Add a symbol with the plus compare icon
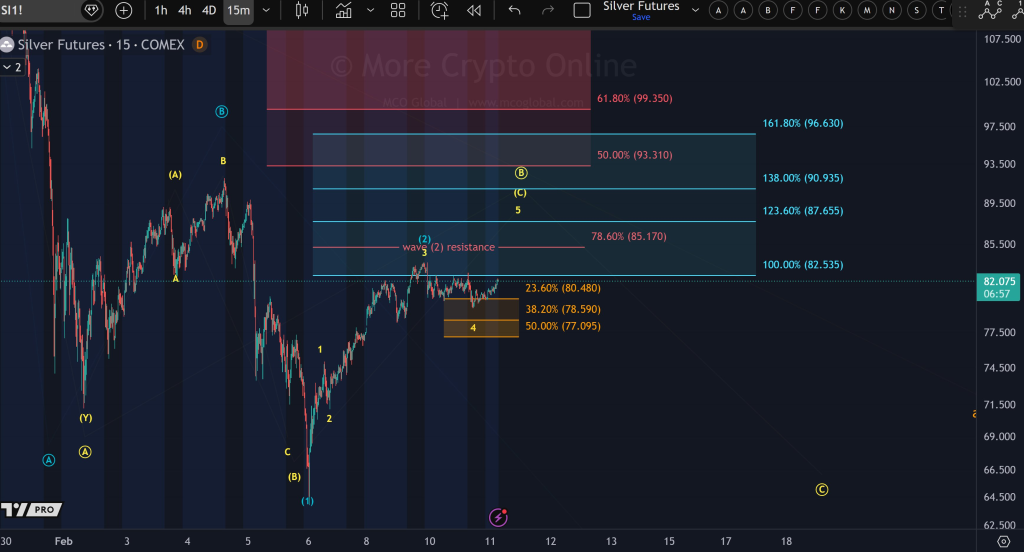This screenshot has height=552, width=1024. click(x=123, y=10)
